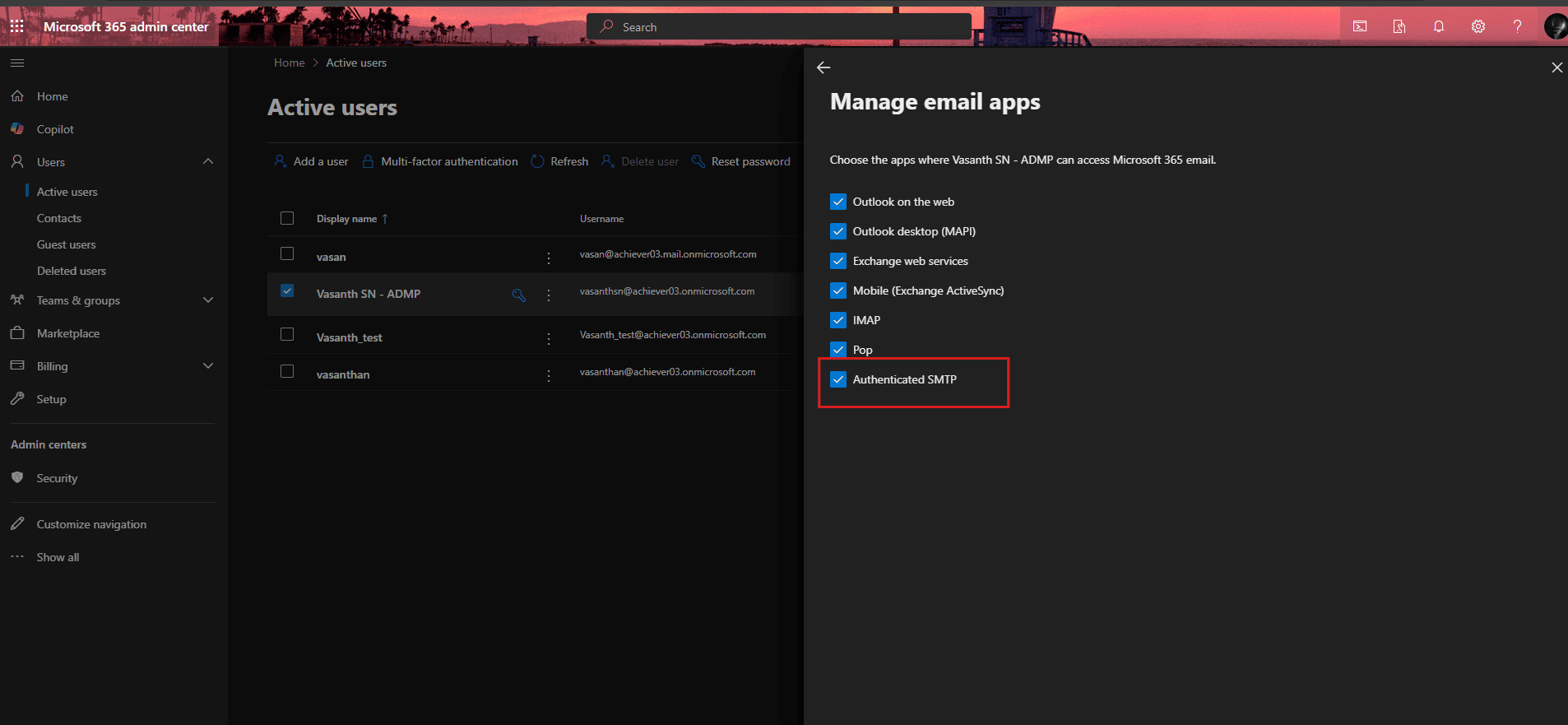The width and height of the screenshot is (1568, 725).
Task: Open the notifications bell icon
Action: [x=1438, y=26]
